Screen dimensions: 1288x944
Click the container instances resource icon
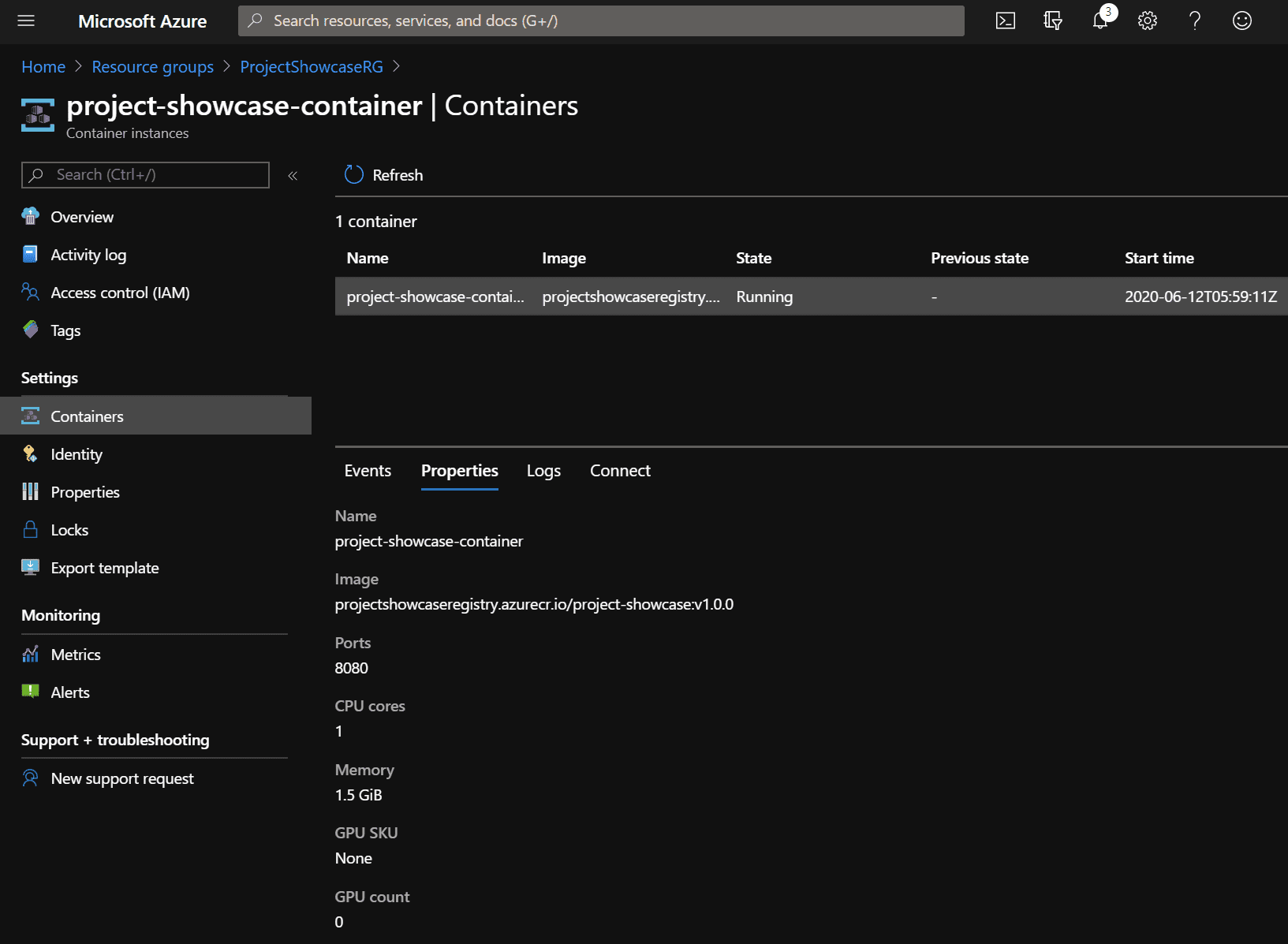pyautogui.click(x=38, y=115)
